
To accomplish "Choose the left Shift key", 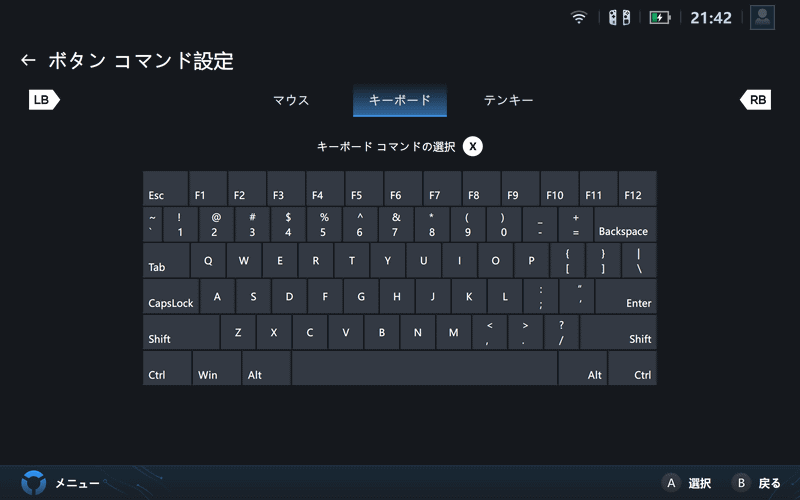I will (181, 332).
